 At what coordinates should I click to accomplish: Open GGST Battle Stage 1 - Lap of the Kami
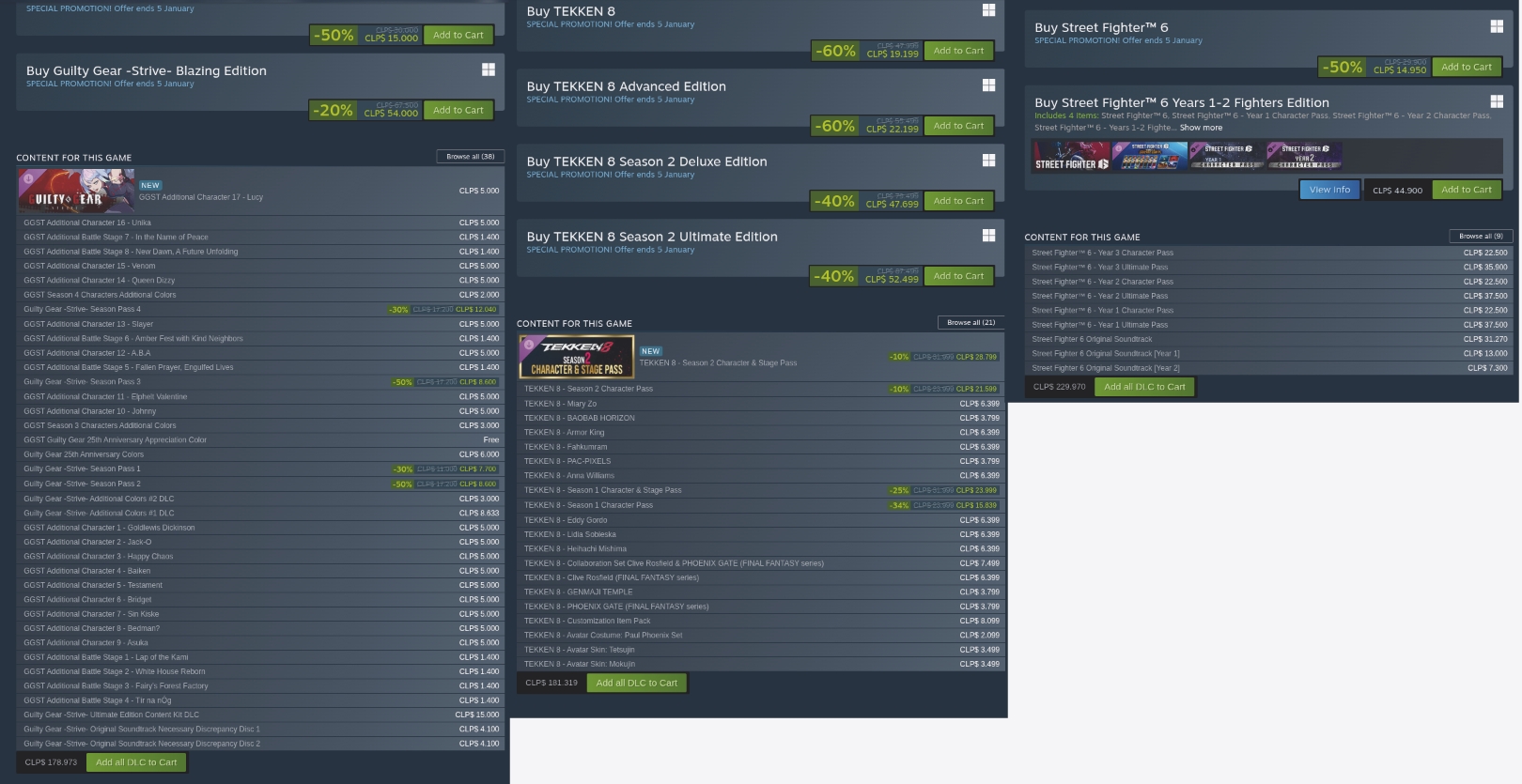coord(260,657)
